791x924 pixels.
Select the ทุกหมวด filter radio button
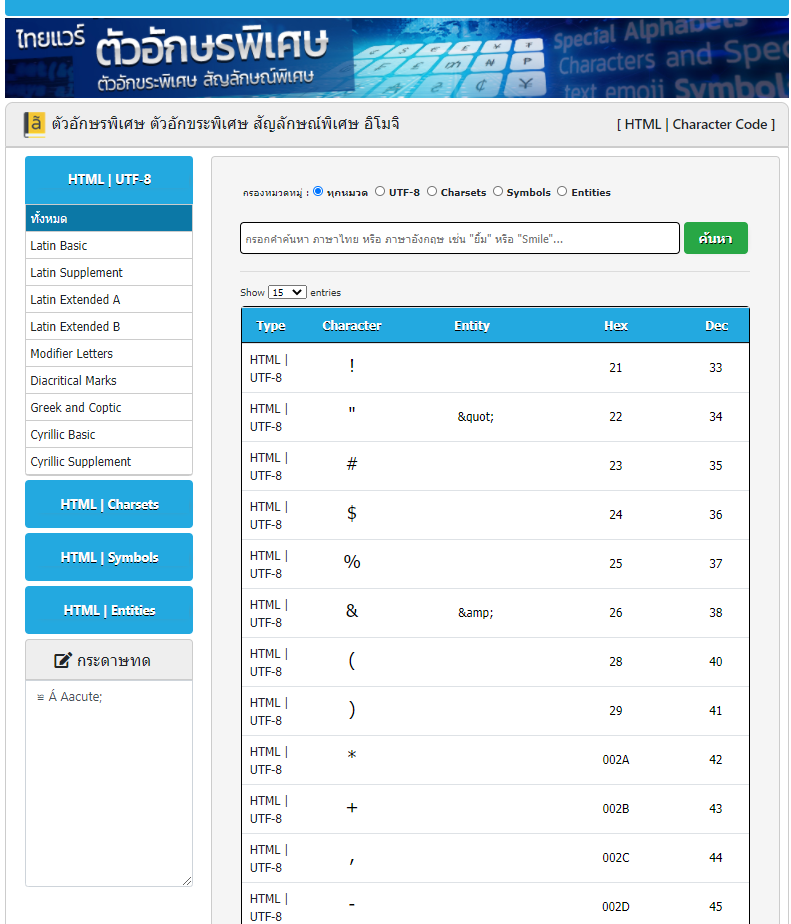[x=318, y=192]
